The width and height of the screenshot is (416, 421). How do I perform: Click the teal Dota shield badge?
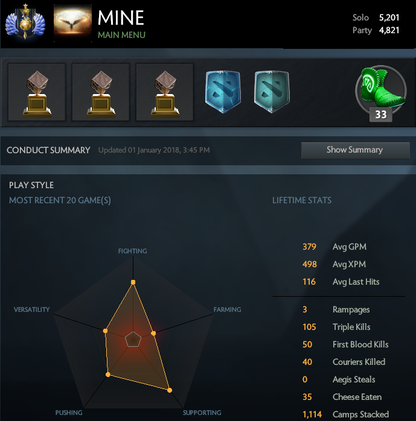[x=272, y=92]
